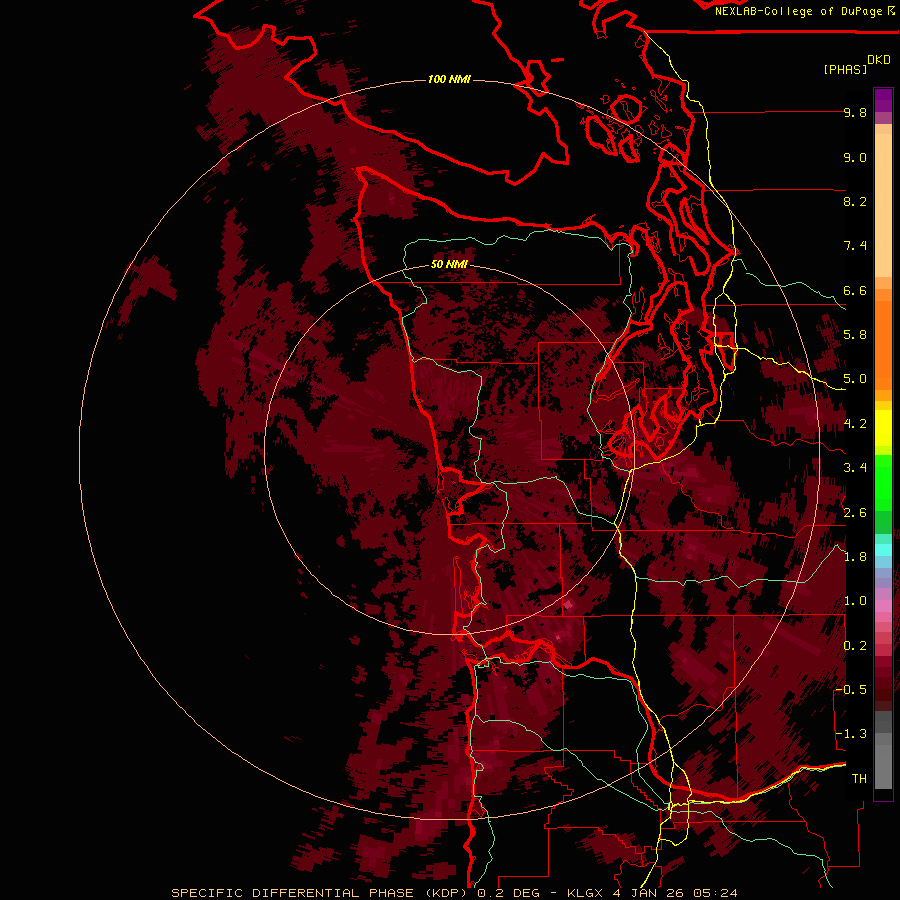900x900 pixels.
Task: Click the 5.0 color scale value
Action: [855, 379]
